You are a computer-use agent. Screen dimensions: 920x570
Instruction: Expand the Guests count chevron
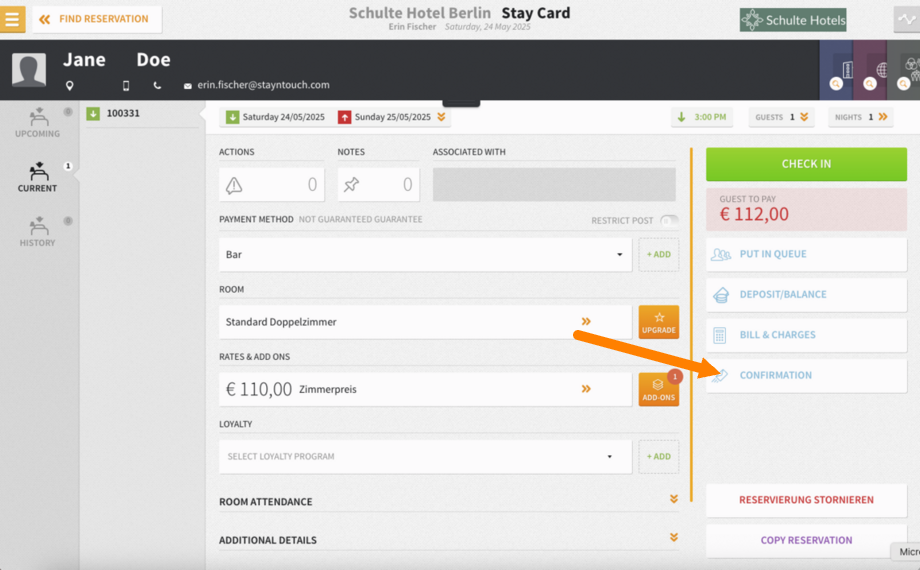pos(804,117)
